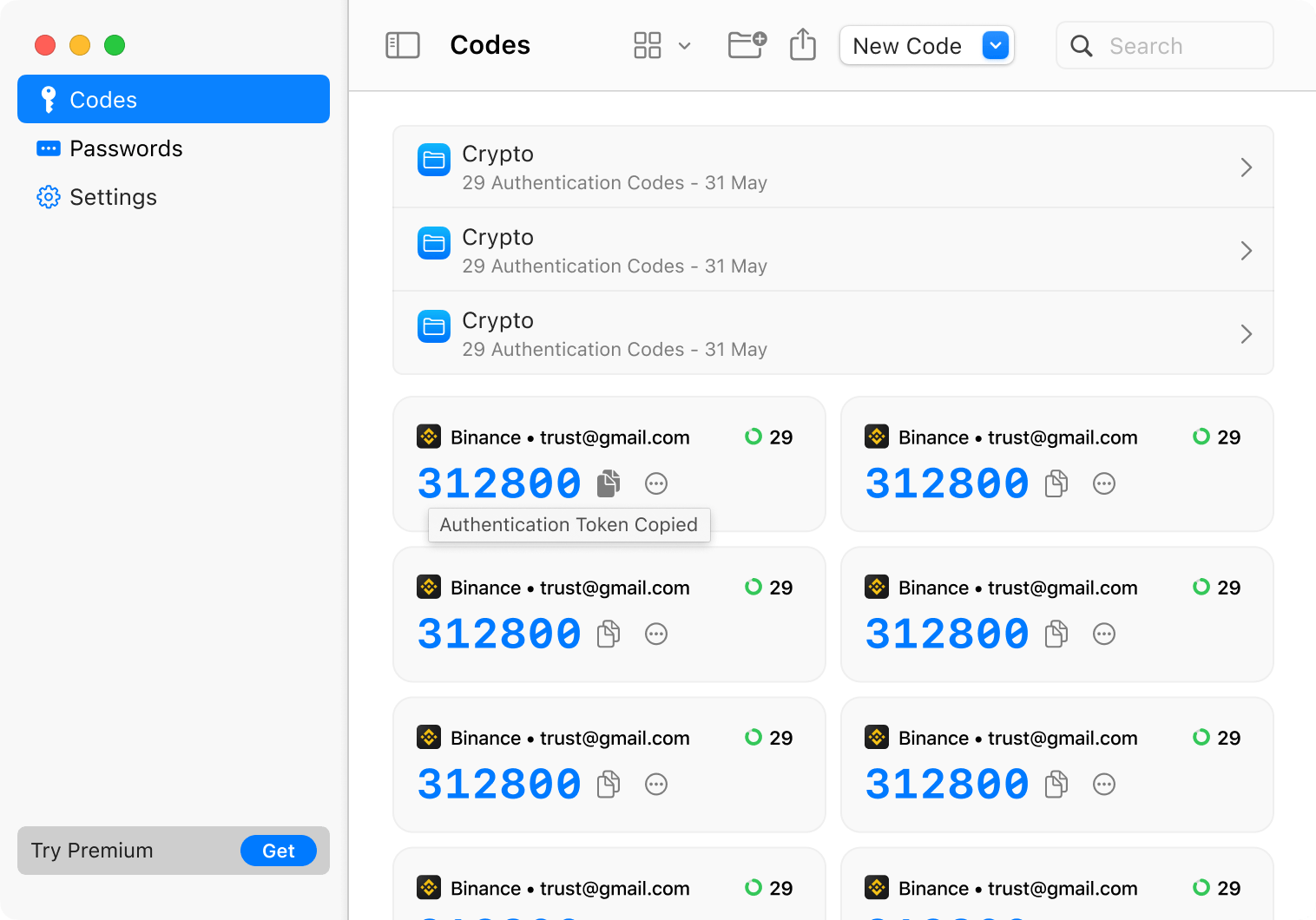1316x920 pixels.
Task: Open more options in first-row right Binance card
Action: pyautogui.click(x=1104, y=483)
